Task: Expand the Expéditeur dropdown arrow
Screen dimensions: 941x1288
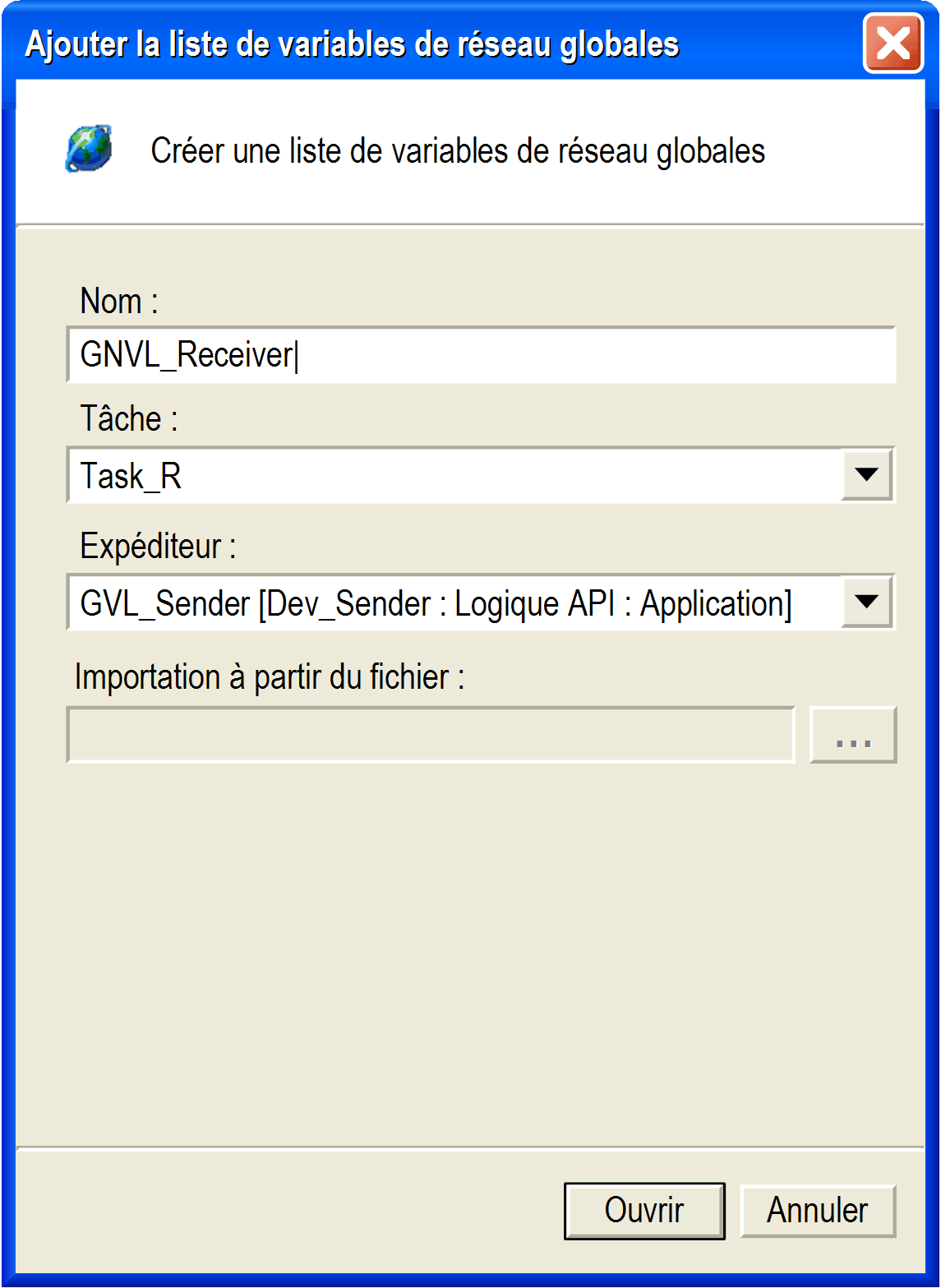Action: coord(867,602)
